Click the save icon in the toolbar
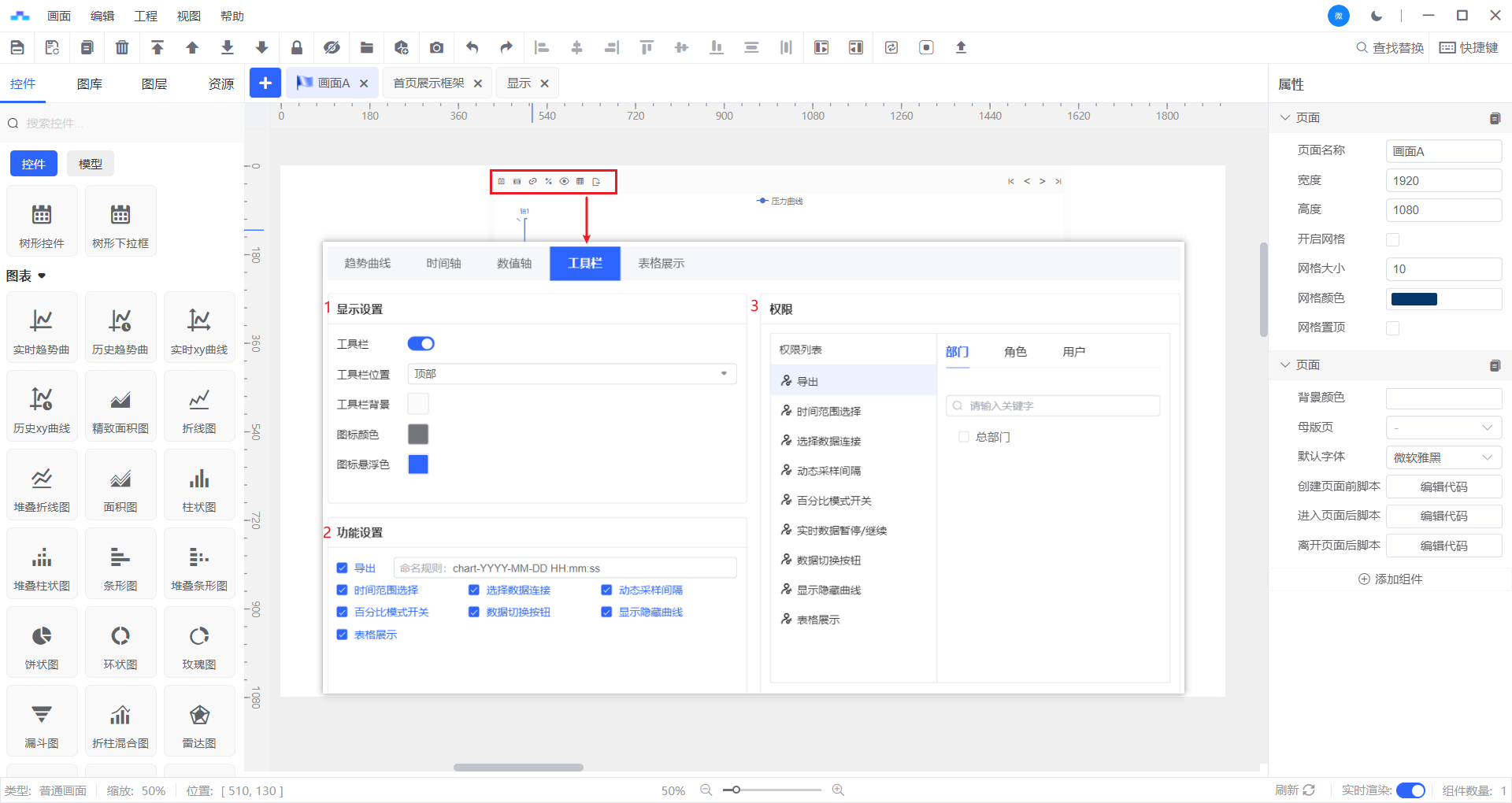 pos(17,48)
